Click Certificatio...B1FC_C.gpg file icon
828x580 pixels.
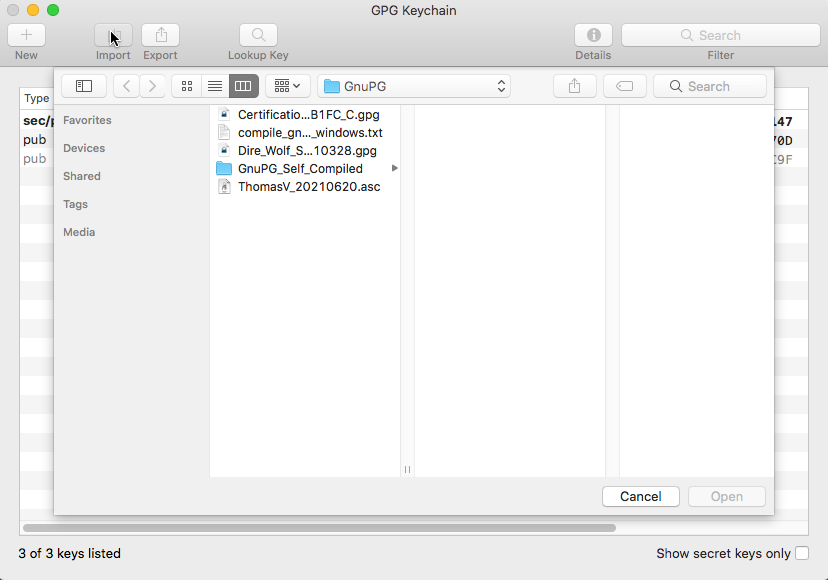tap(224, 115)
